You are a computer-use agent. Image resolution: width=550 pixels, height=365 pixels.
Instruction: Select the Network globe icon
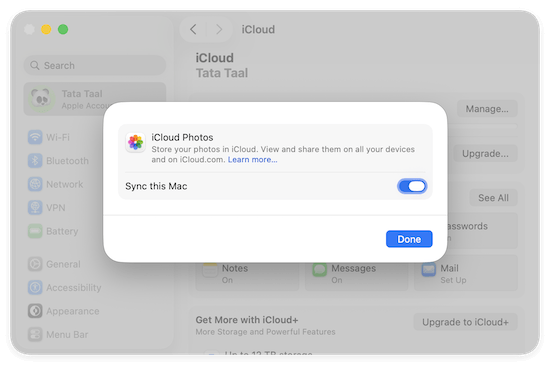pos(35,184)
